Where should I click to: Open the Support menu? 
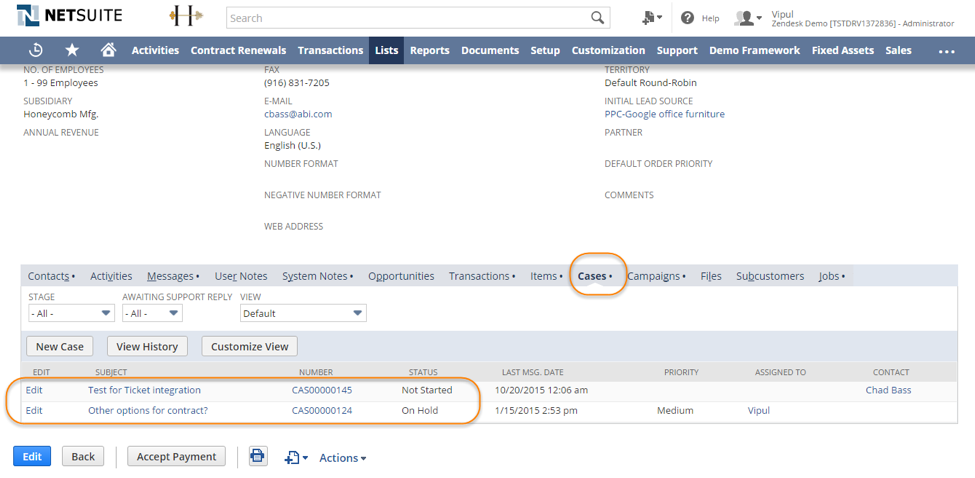pos(677,50)
